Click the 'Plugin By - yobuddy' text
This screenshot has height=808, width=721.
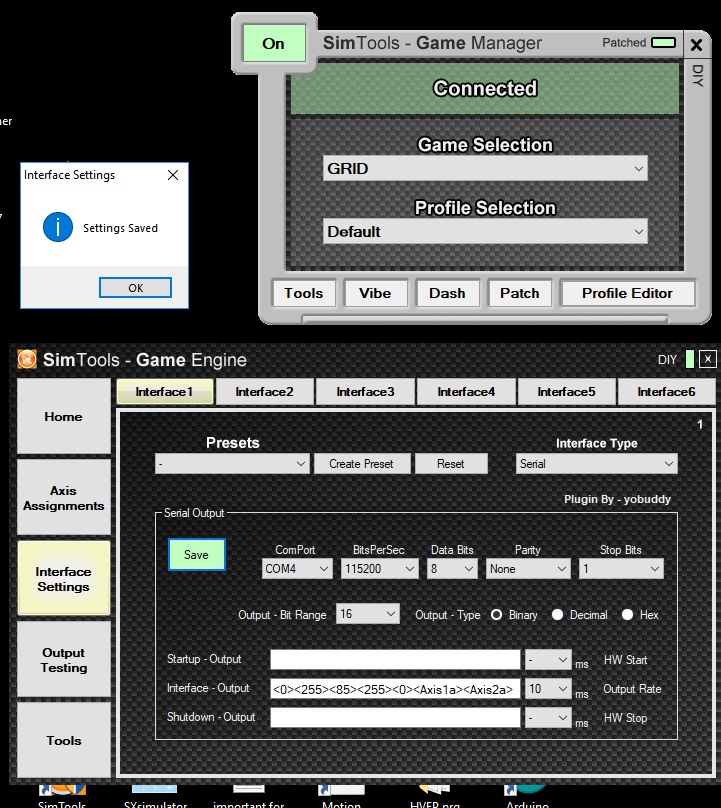(617, 499)
